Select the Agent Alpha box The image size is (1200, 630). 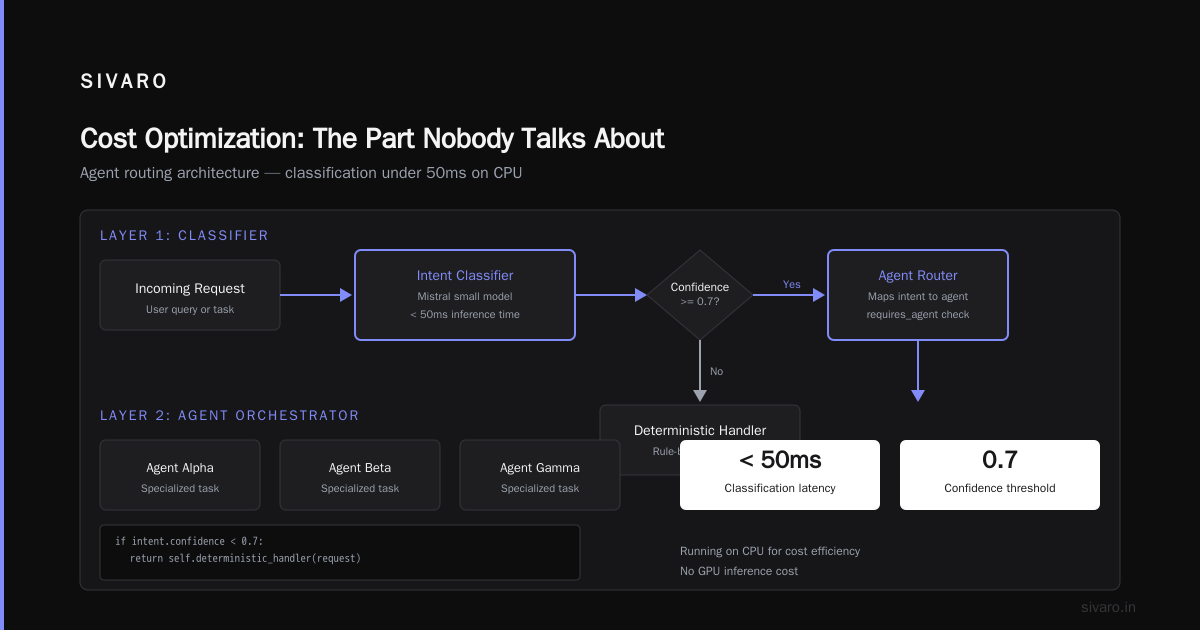(x=180, y=475)
